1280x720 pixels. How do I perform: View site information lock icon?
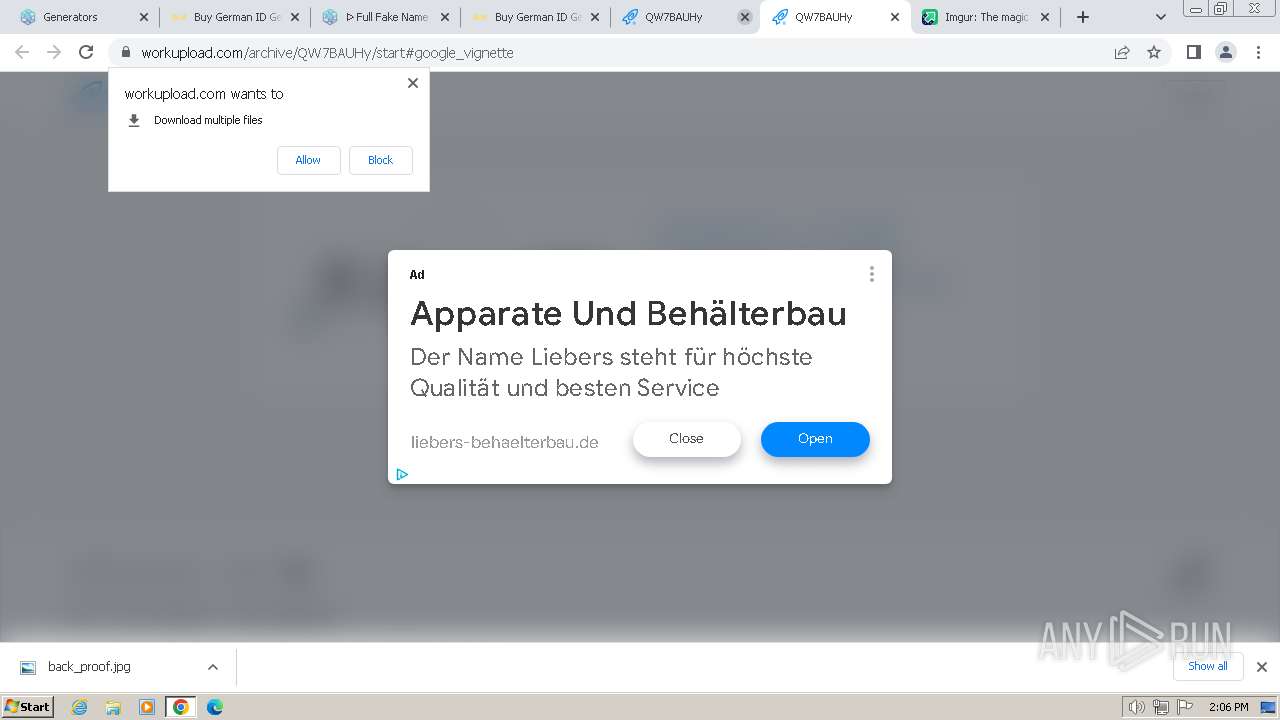[x=125, y=52]
